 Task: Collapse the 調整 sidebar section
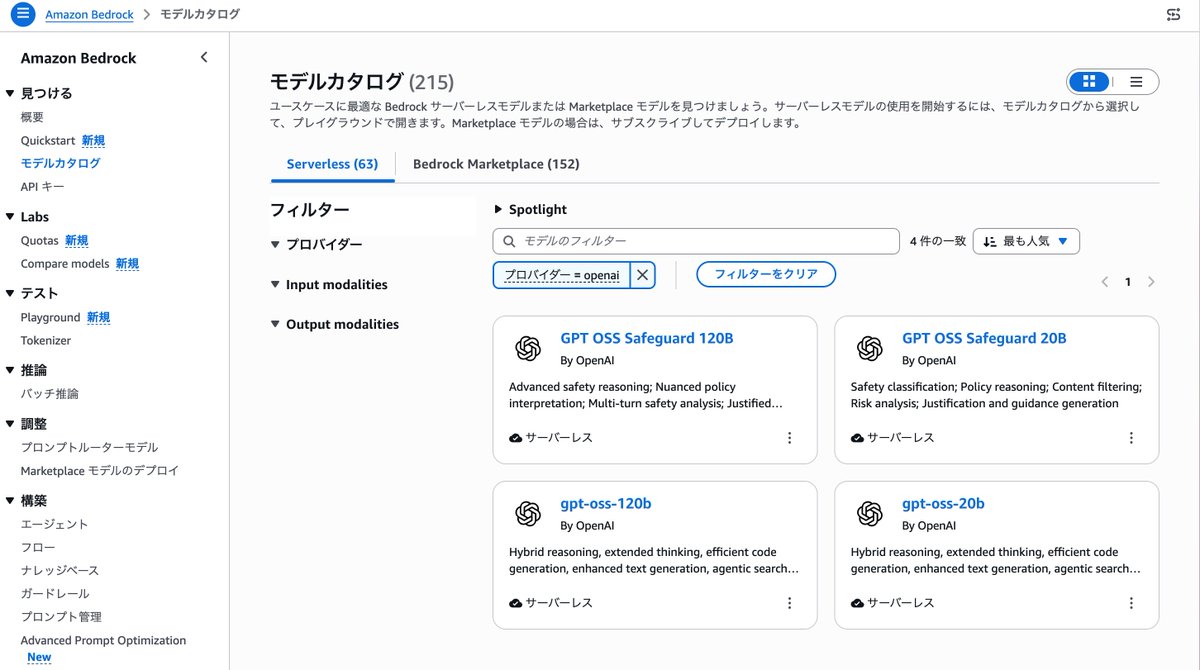click(x=26, y=424)
